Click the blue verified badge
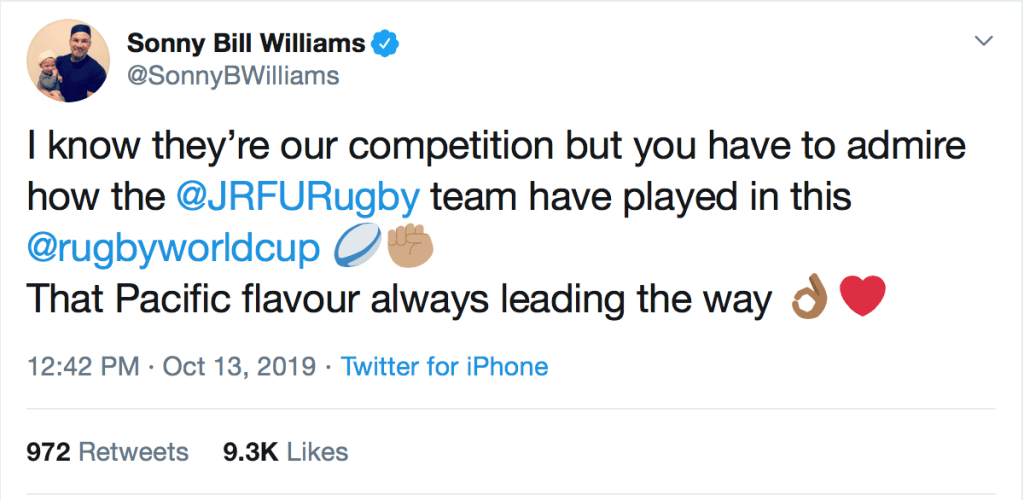Image resolution: width=1024 pixels, height=500 pixels. 386,43
